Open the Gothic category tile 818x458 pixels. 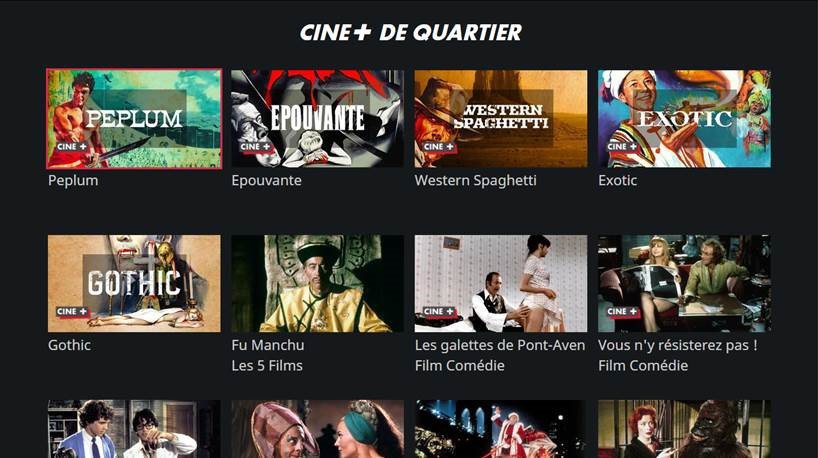[134, 283]
